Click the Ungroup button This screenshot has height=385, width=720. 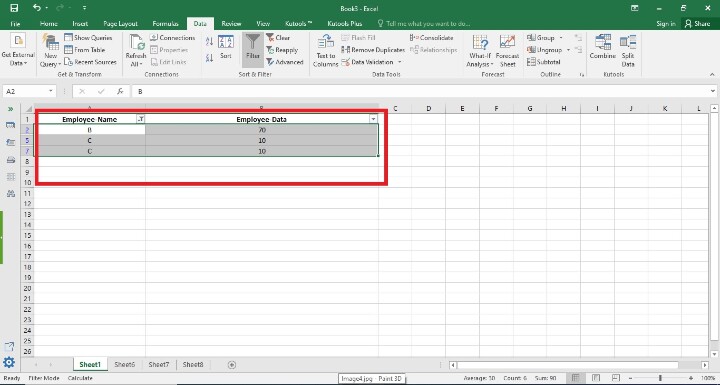click(x=545, y=50)
